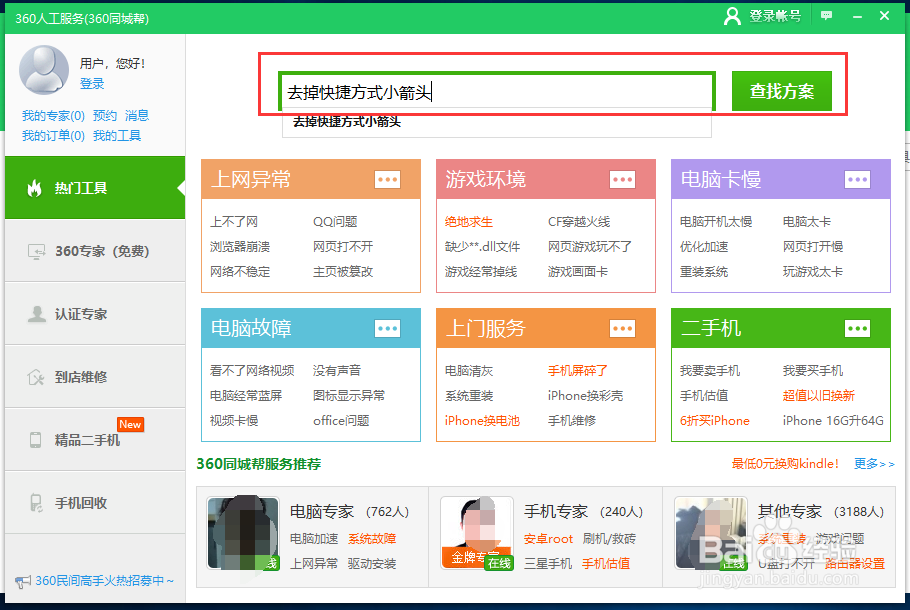Open more options for 二手机 card

(x=857, y=329)
